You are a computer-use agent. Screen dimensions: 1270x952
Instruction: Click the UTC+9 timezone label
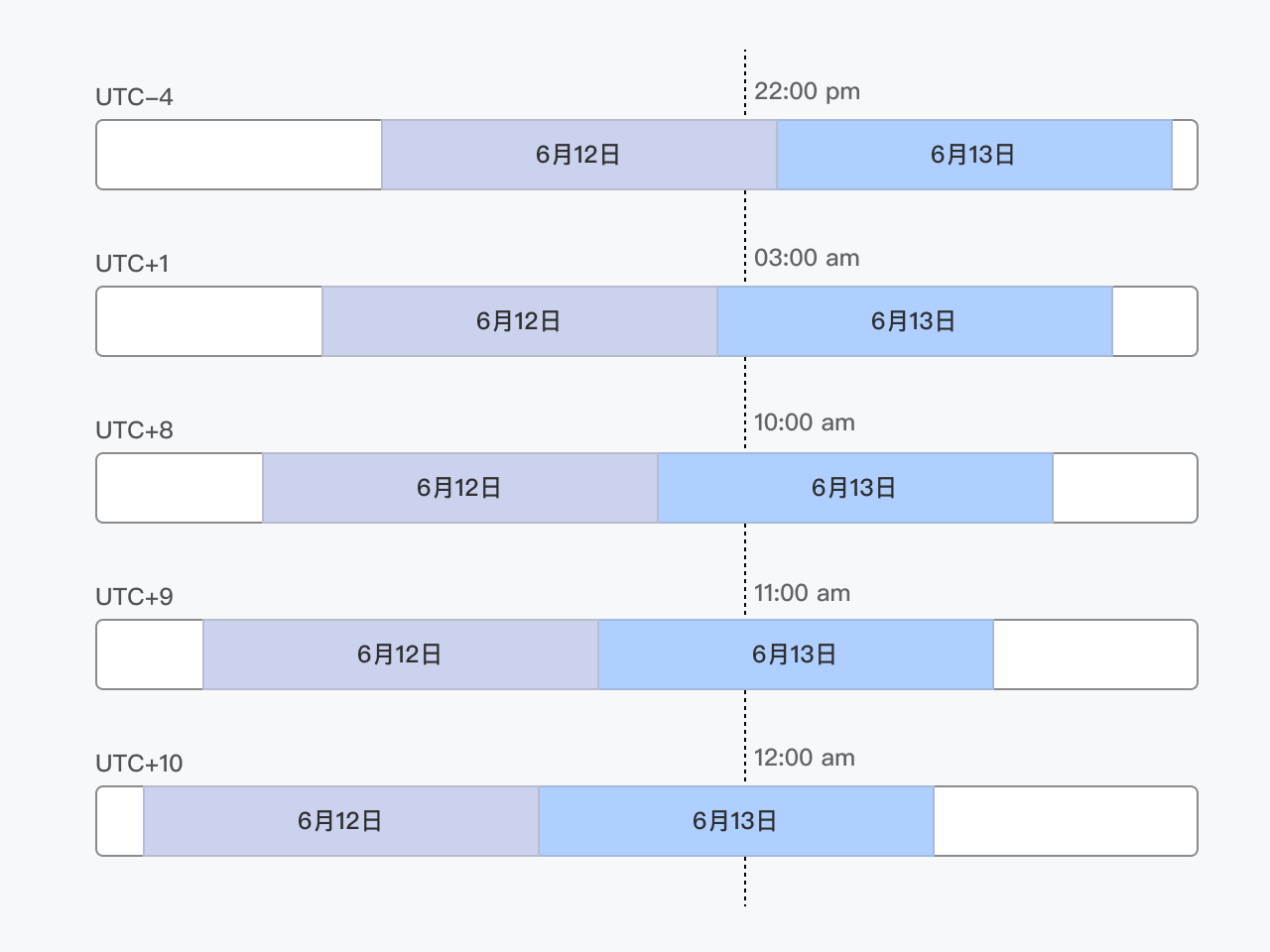click(x=134, y=597)
